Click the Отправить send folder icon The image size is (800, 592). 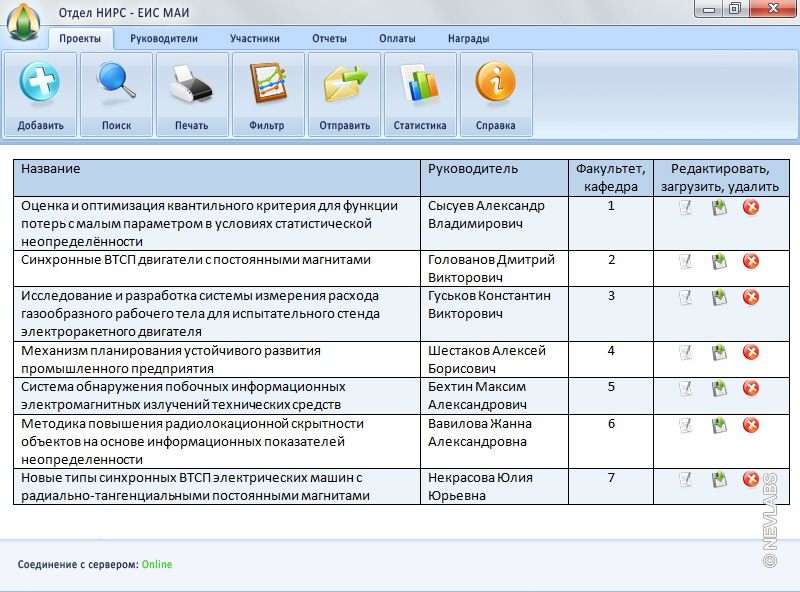344,84
